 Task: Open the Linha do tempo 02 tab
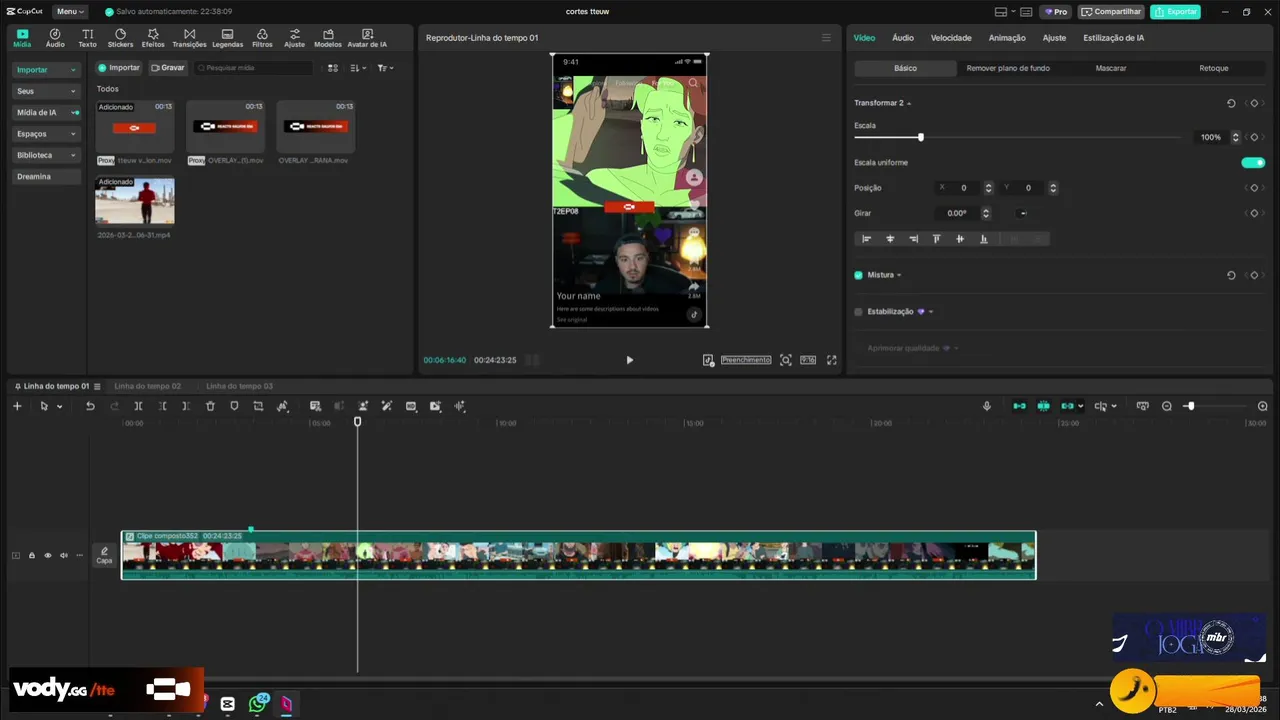[147, 386]
